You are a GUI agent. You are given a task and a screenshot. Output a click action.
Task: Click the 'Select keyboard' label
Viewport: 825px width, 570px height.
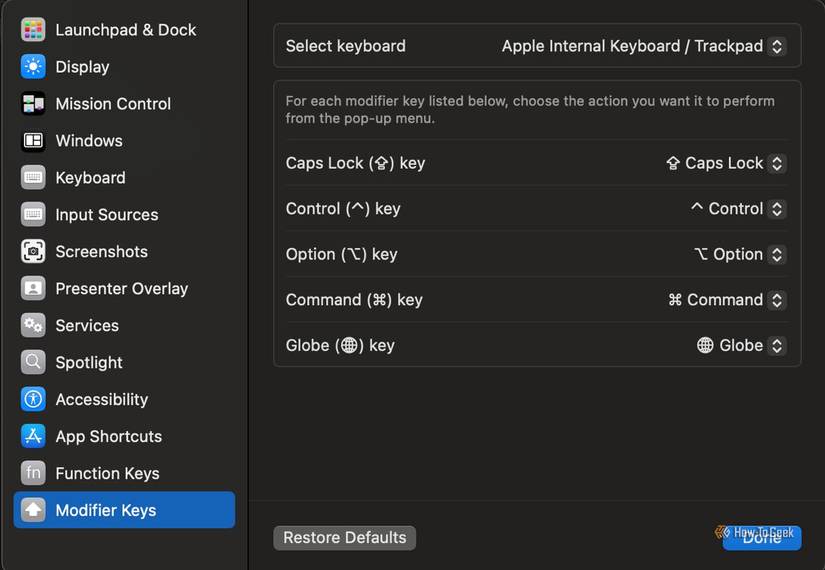pyautogui.click(x=346, y=46)
